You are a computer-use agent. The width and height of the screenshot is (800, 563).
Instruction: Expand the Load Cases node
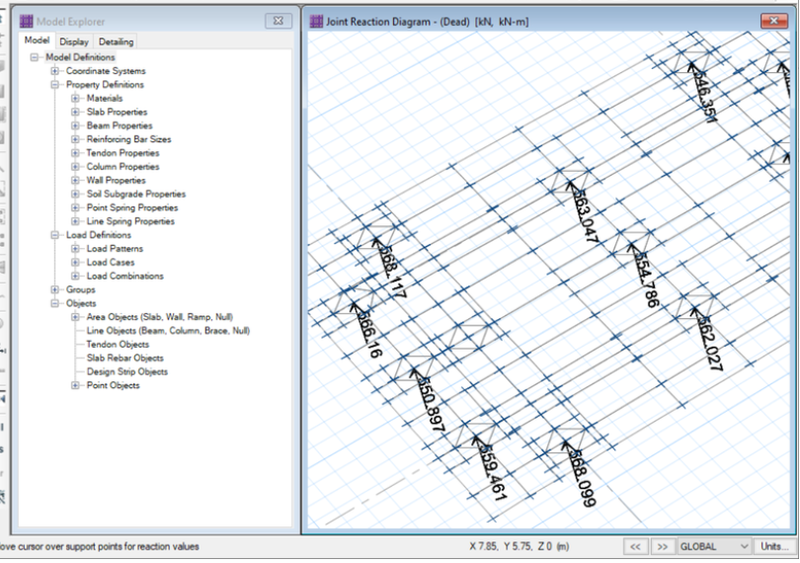pyautogui.click(x=75, y=262)
